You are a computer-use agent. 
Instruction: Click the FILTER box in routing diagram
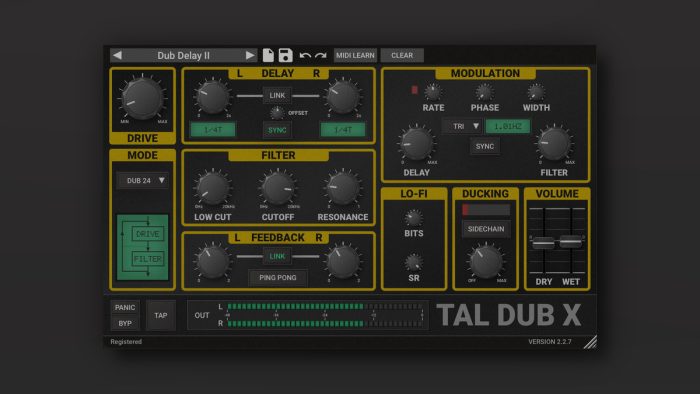coord(148,259)
